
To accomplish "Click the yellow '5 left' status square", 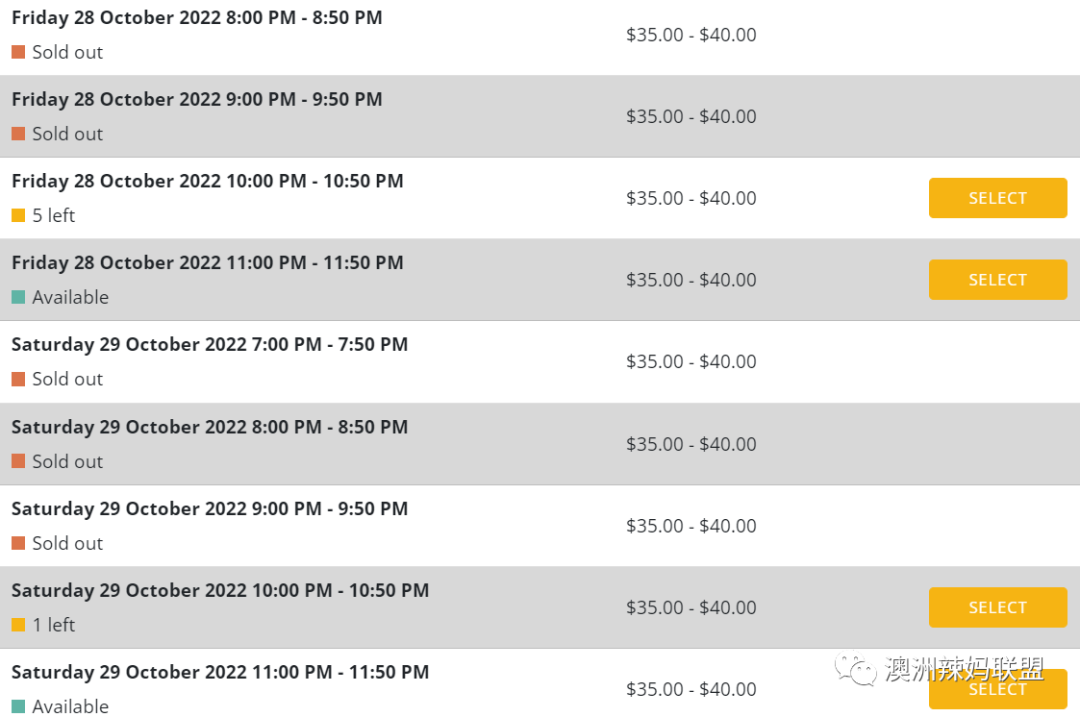I will point(19,216).
